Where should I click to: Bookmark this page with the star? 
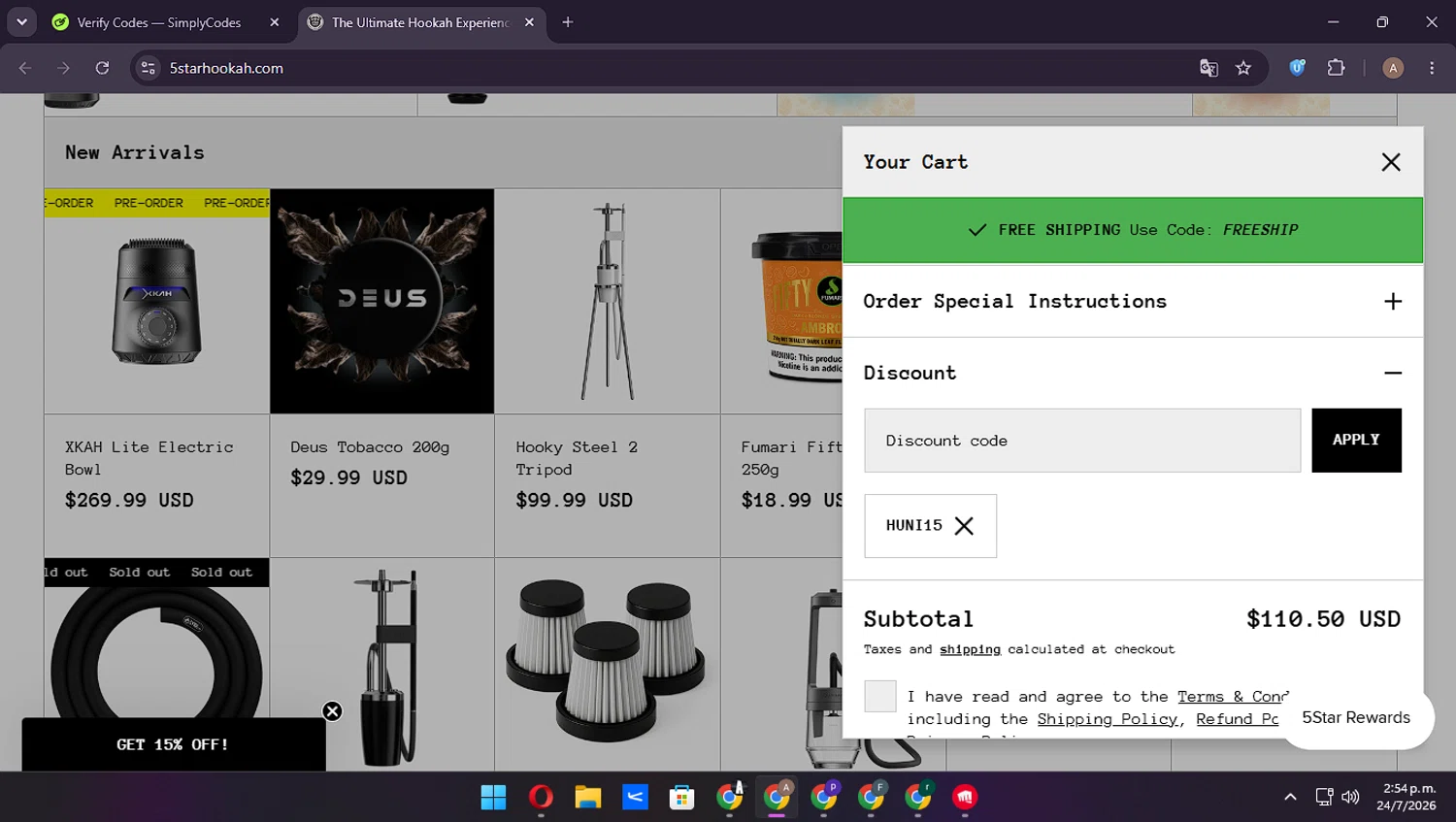click(x=1243, y=68)
